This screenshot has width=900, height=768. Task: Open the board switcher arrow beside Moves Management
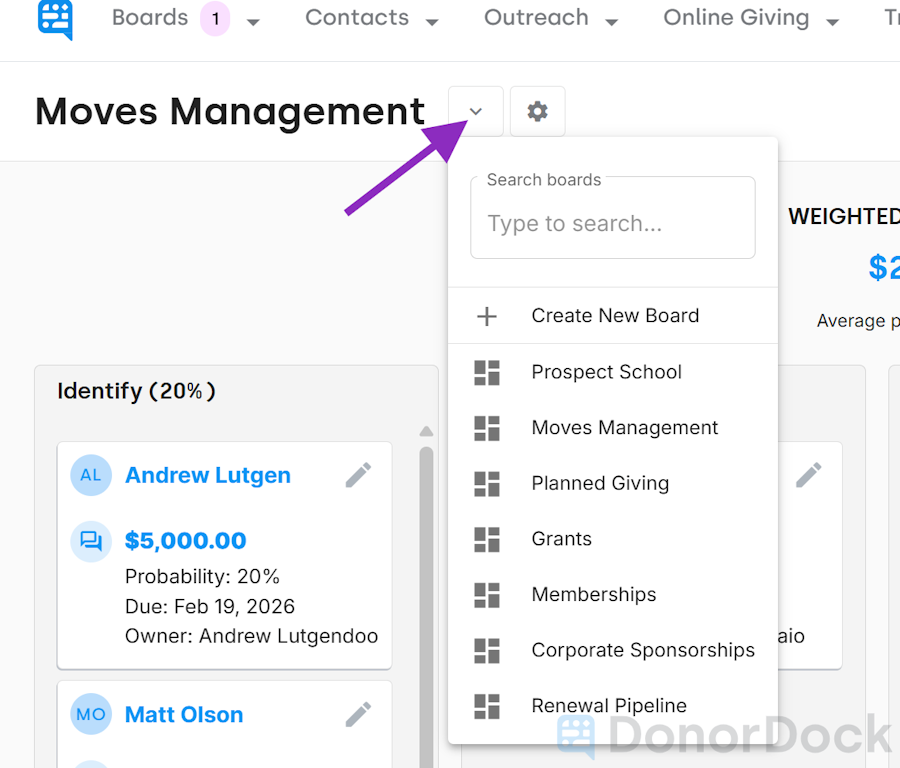(x=475, y=111)
